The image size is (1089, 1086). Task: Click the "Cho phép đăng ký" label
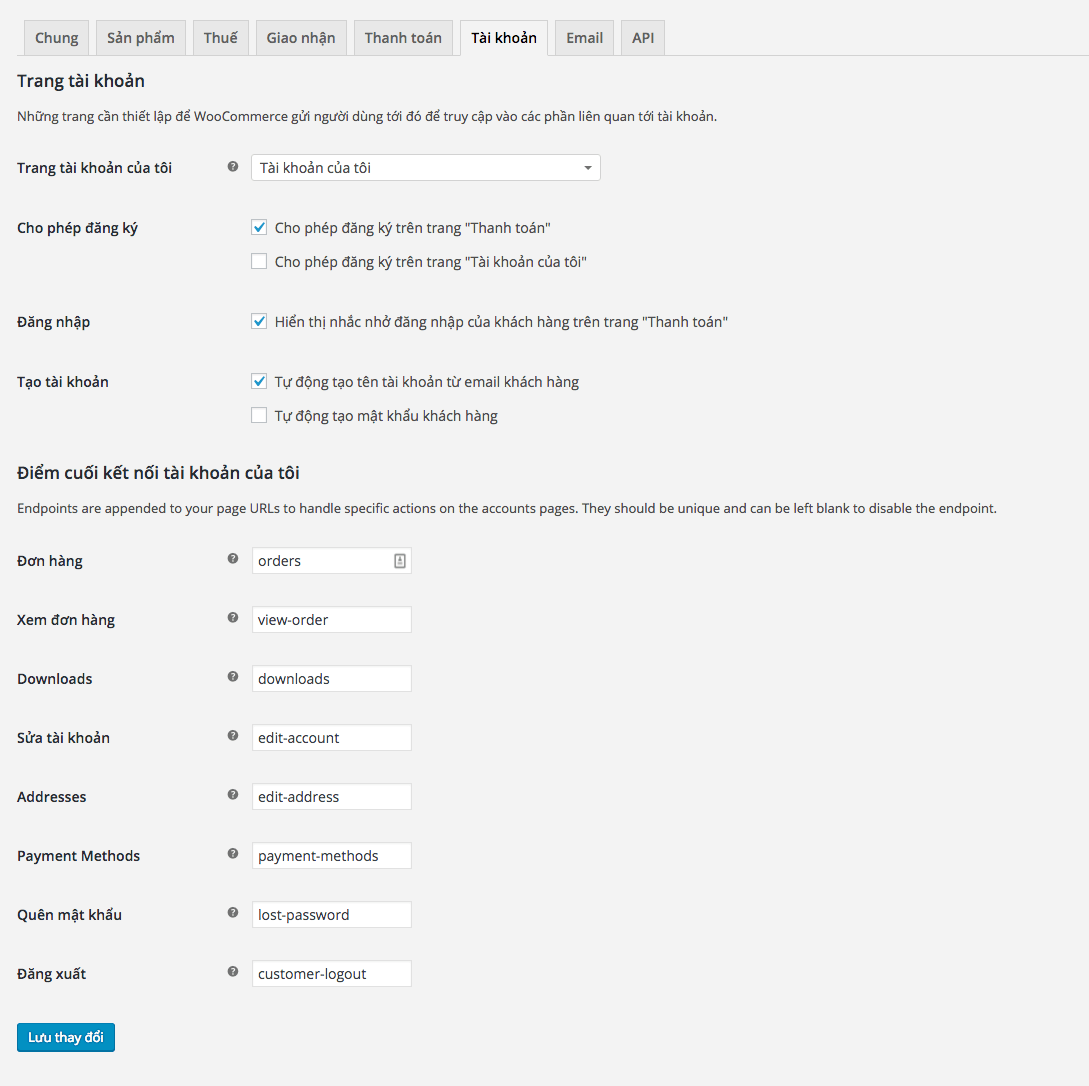(x=78, y=228)
